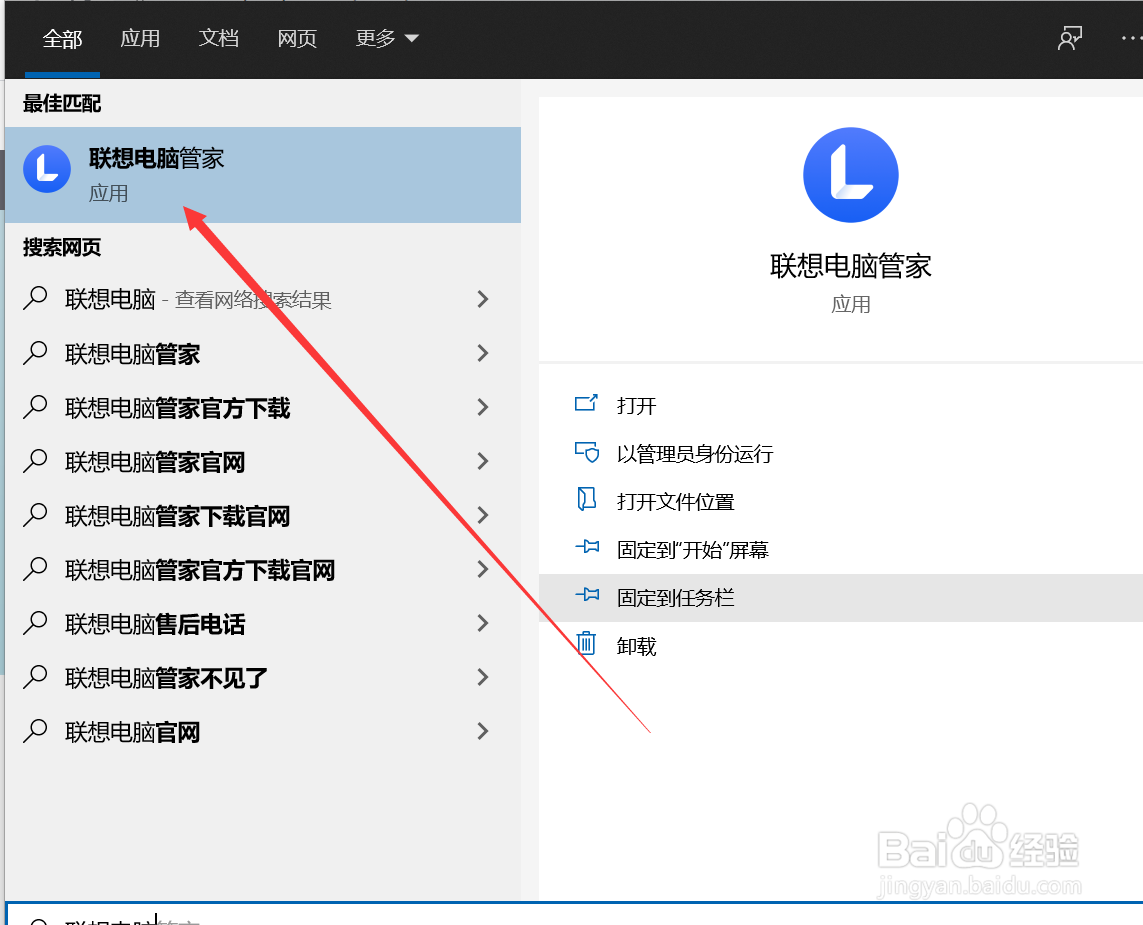Expand the arrow beside 联想电脑官网

click(483, 731)
